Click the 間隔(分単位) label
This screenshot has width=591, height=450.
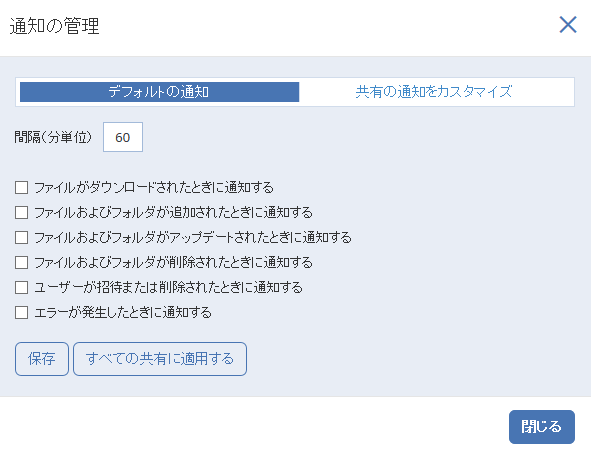[x=53, y=137]
